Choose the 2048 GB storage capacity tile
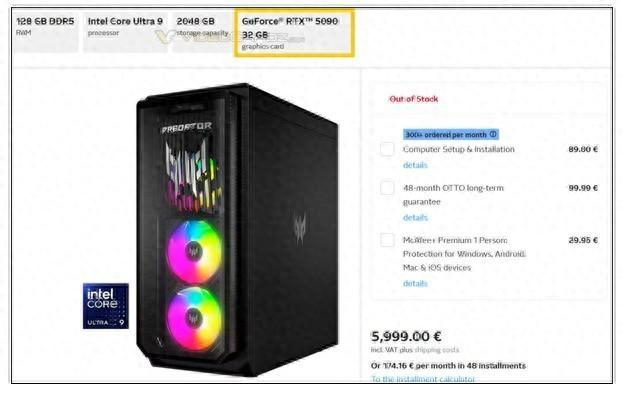Screen dimensions: 623x400 (x=203, y=32)
